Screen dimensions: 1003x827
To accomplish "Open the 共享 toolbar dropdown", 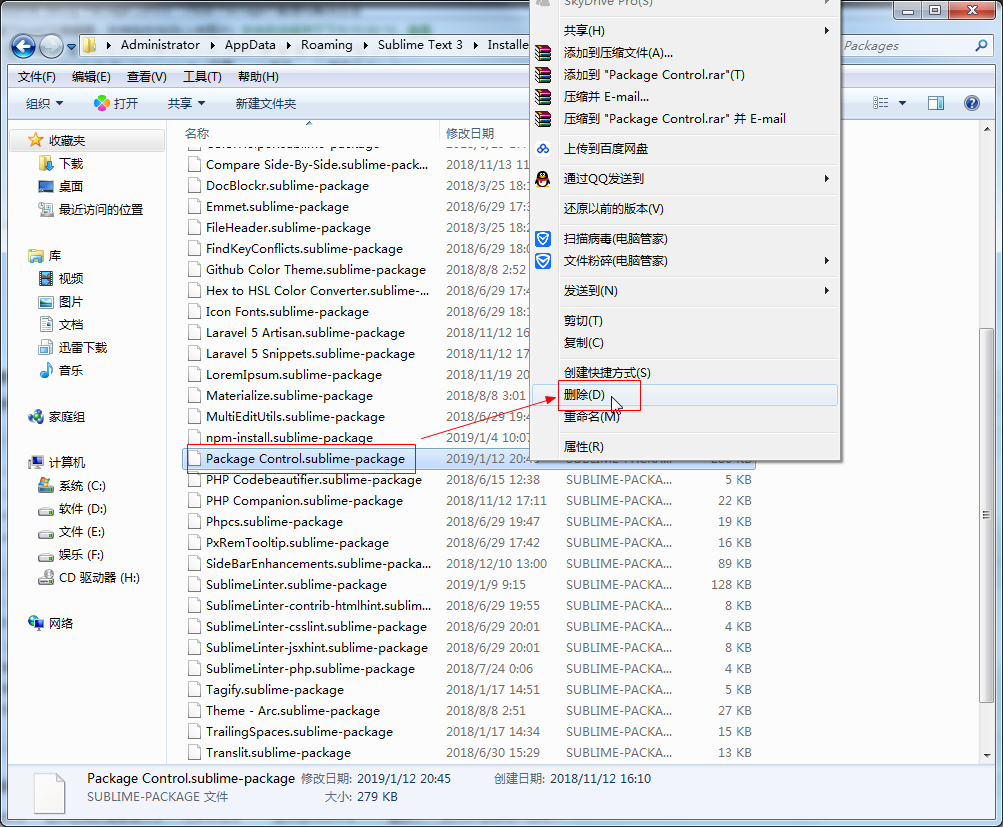I will [186, 104].
